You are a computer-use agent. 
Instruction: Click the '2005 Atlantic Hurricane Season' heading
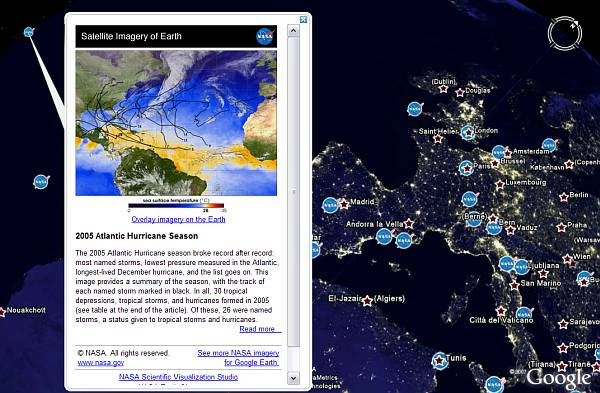(x=137, y=236)
